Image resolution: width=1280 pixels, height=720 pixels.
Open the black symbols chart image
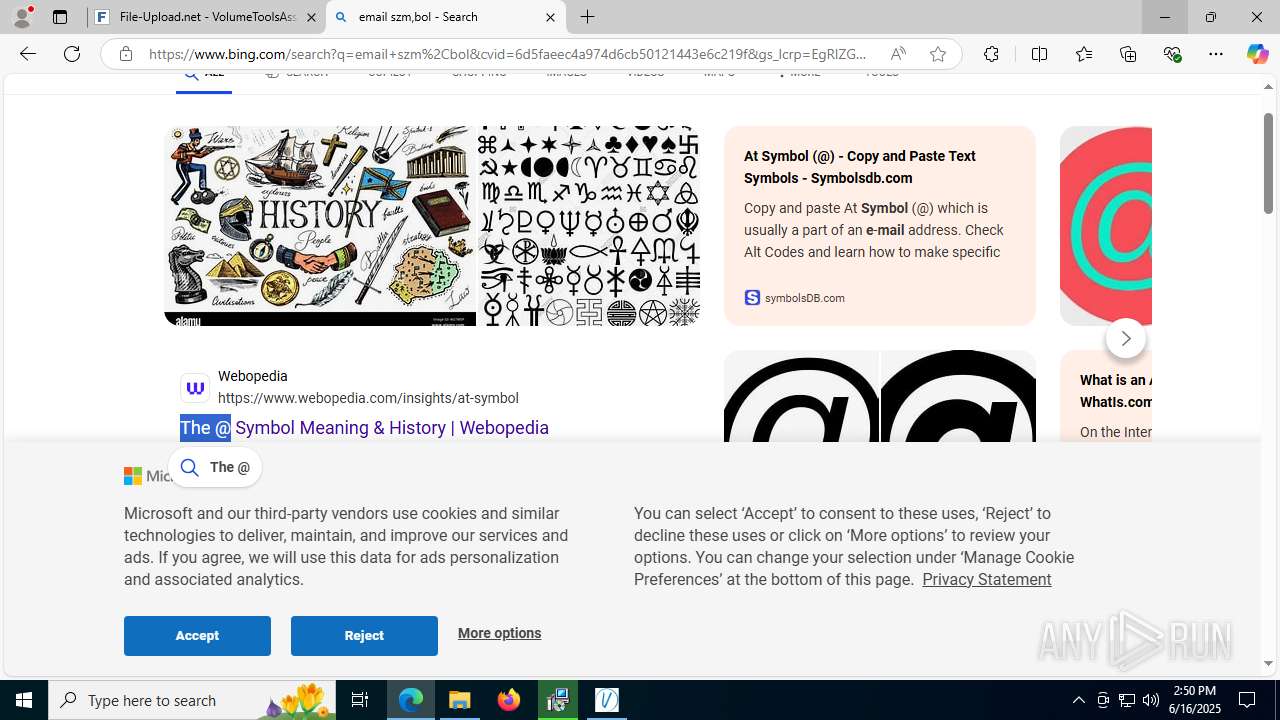tap(589, 226)
